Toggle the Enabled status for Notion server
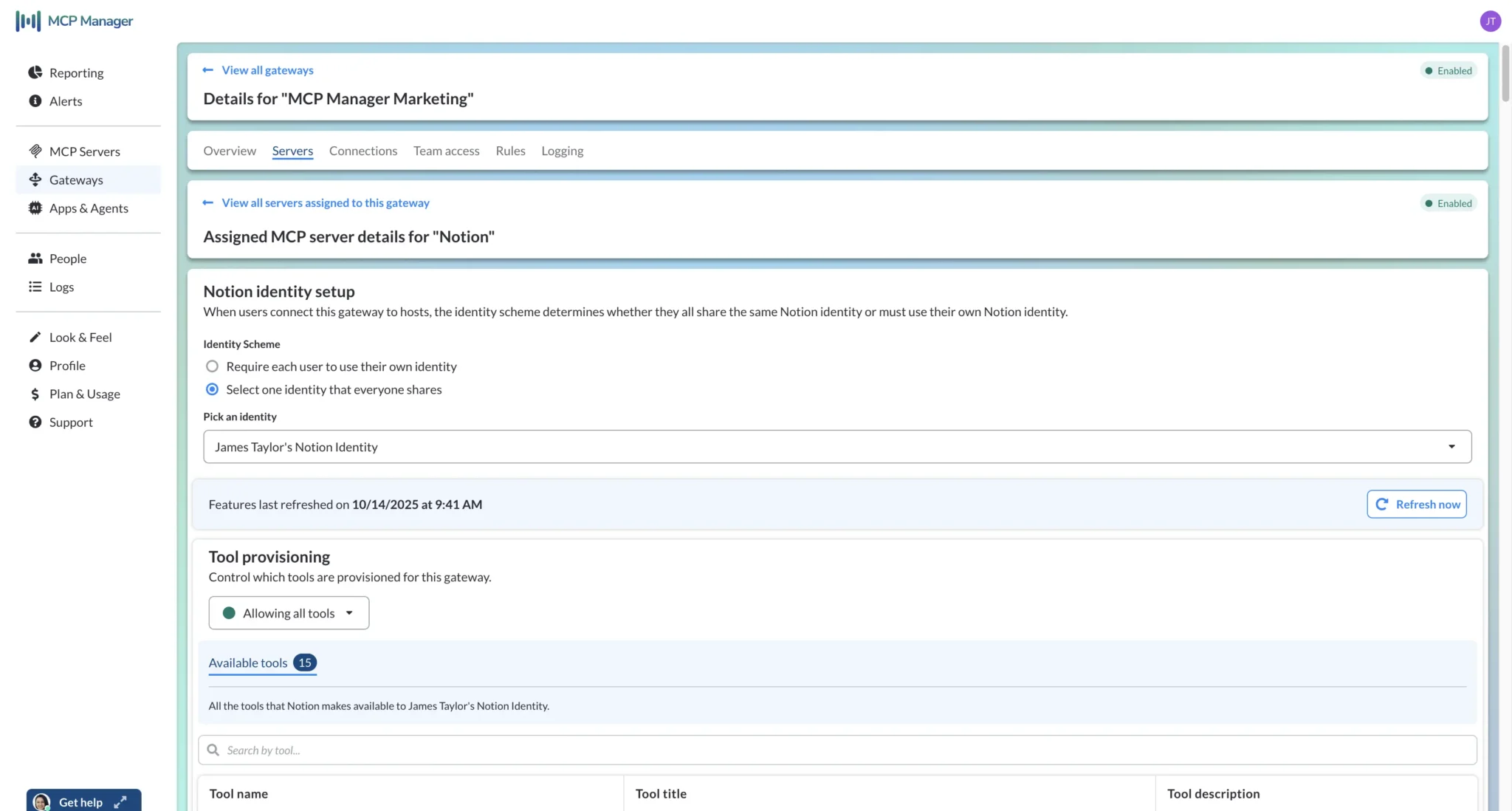Screen dimensions: 1512x811 pyautogui.click(x=1447, y=203)
